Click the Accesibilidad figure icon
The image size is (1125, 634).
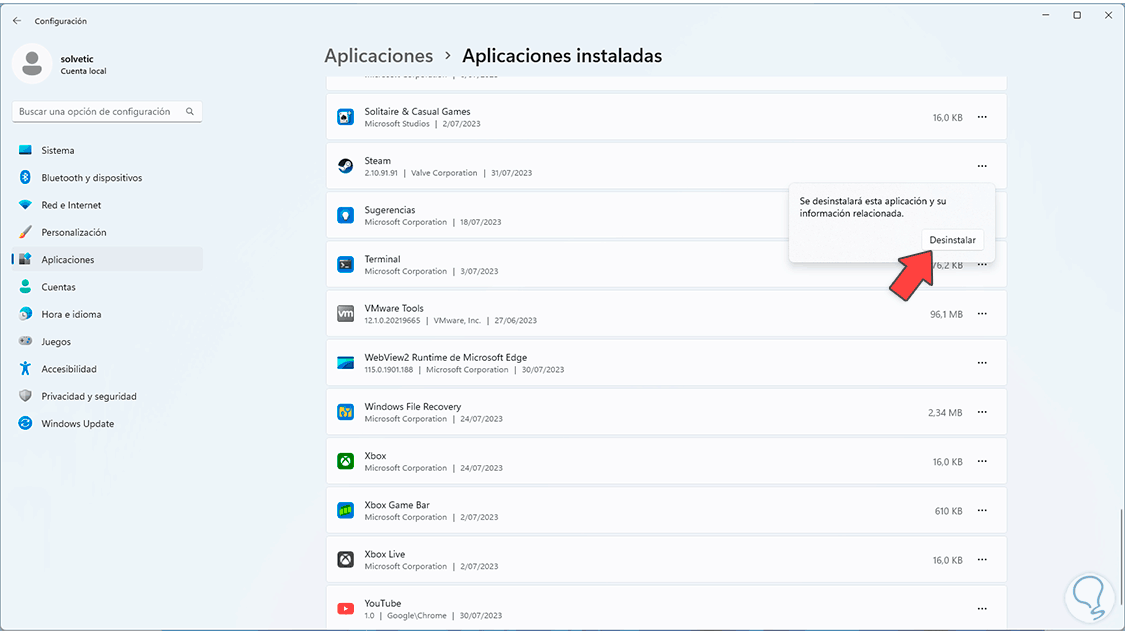tap(25, 368)
